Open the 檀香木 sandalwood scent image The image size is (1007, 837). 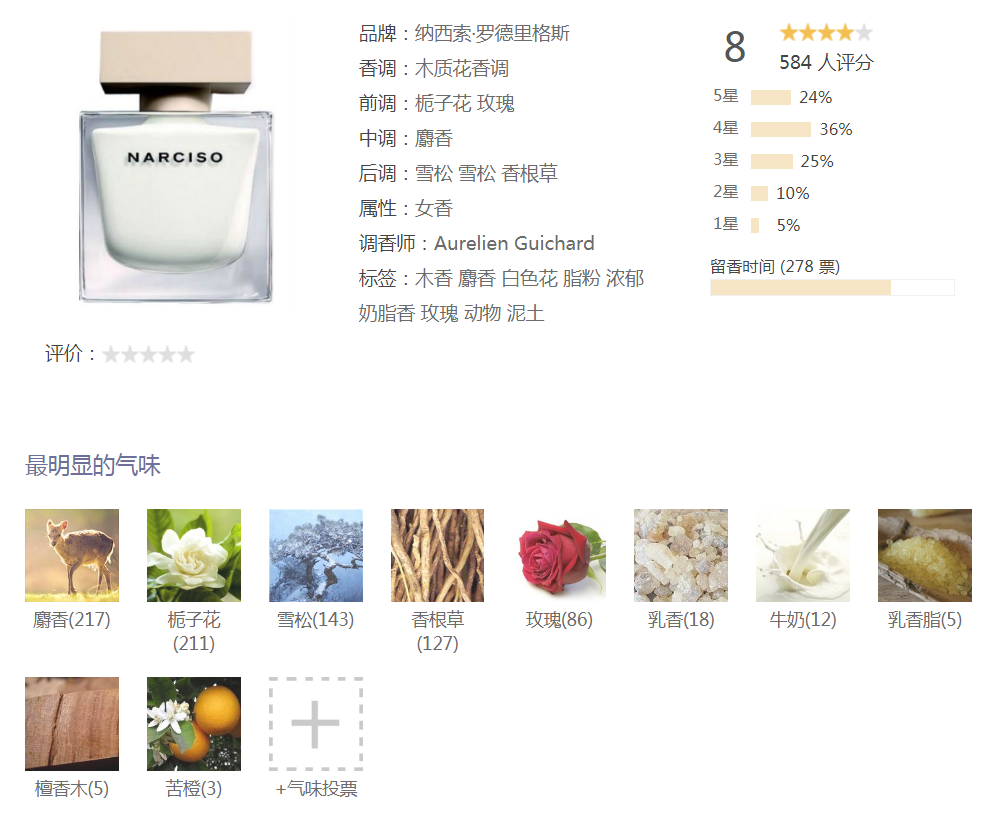coord(72,723)
